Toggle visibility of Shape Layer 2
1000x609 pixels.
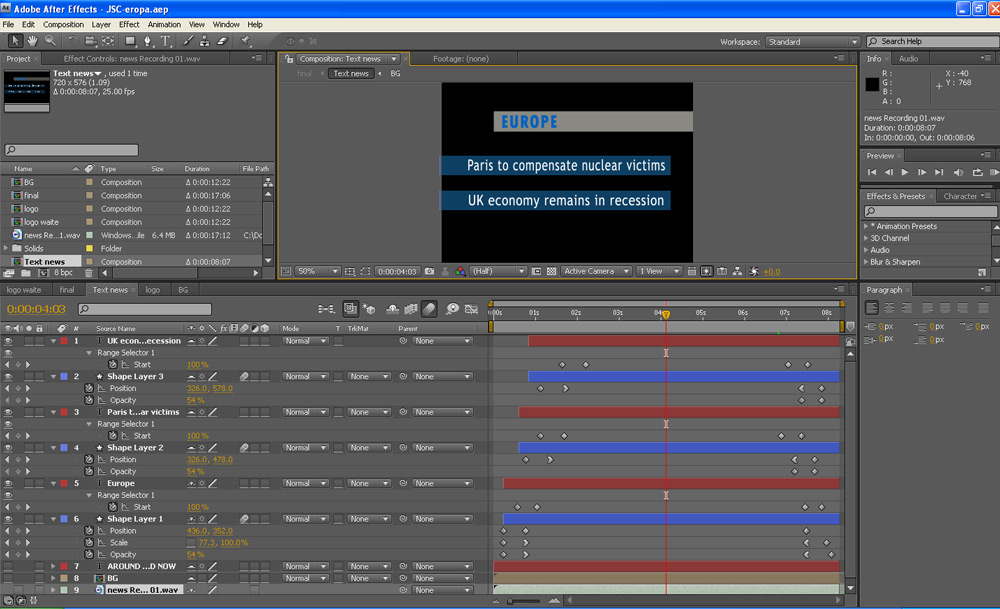8,448
